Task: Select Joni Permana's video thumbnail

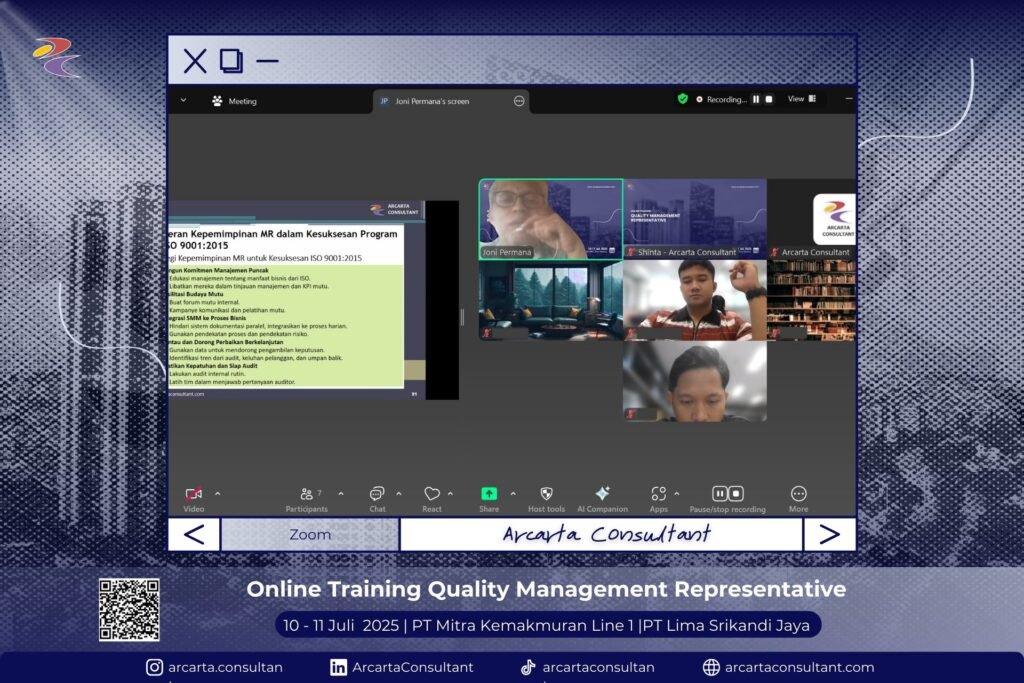Action: pos(550,219)
